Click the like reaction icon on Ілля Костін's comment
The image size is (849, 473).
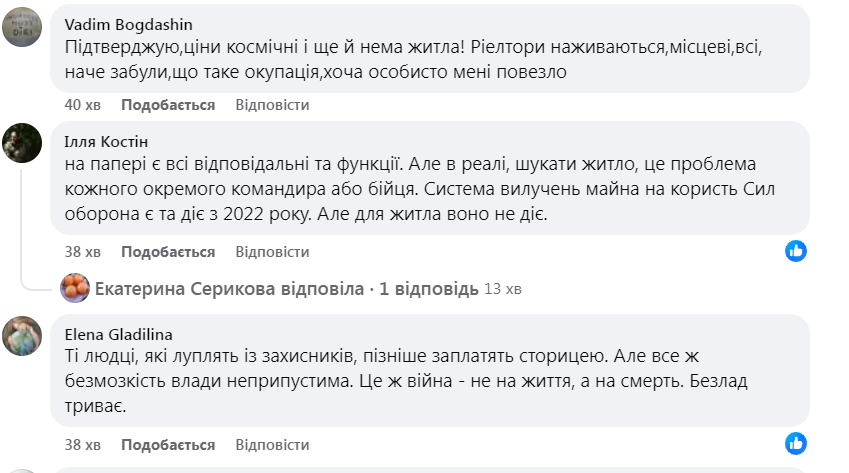click(x=796, y=250)
